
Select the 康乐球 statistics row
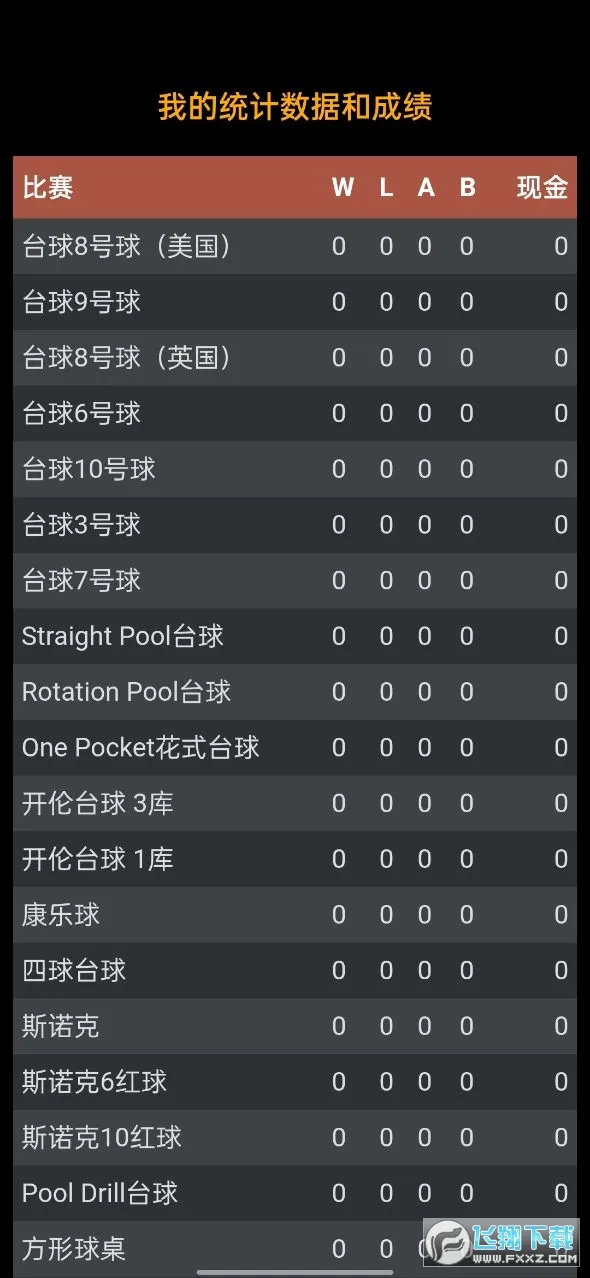60,914
